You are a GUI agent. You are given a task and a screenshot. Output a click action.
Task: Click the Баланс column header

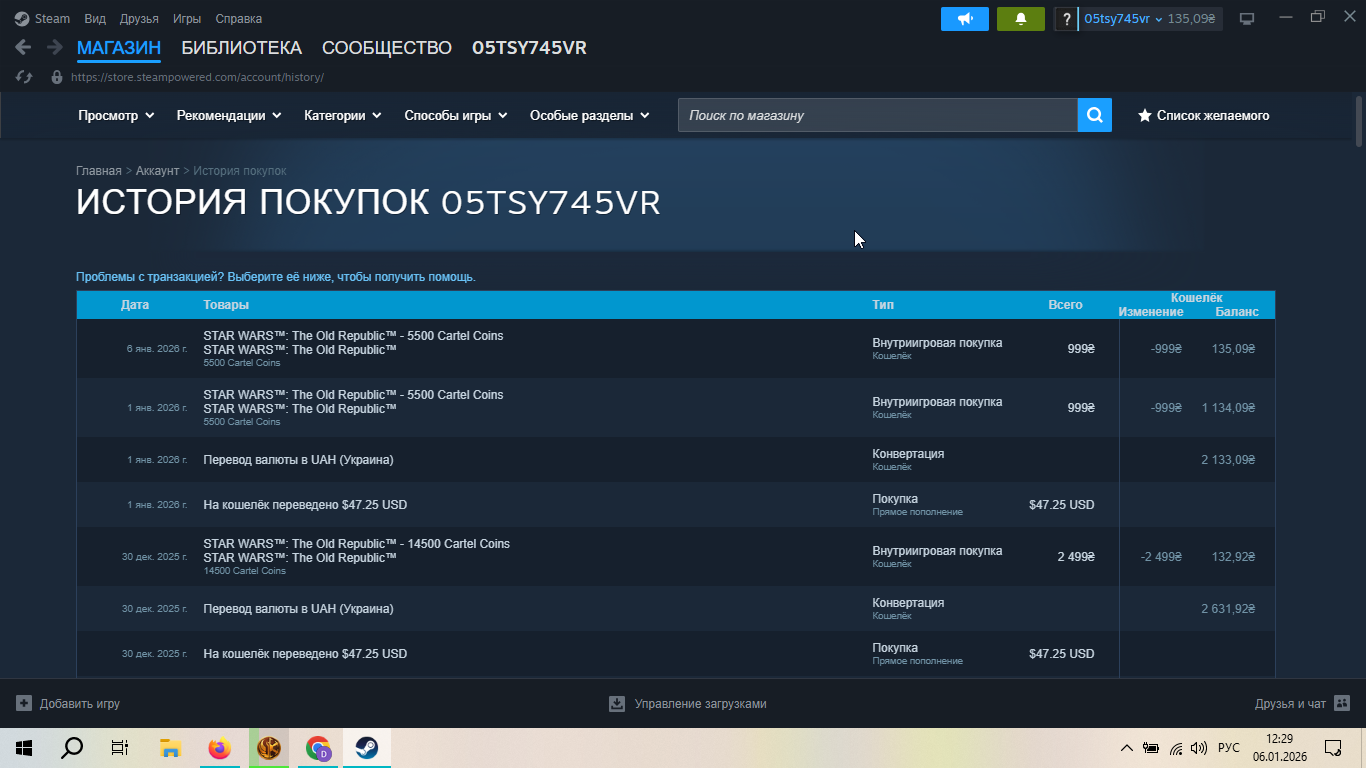[1237, 312]
